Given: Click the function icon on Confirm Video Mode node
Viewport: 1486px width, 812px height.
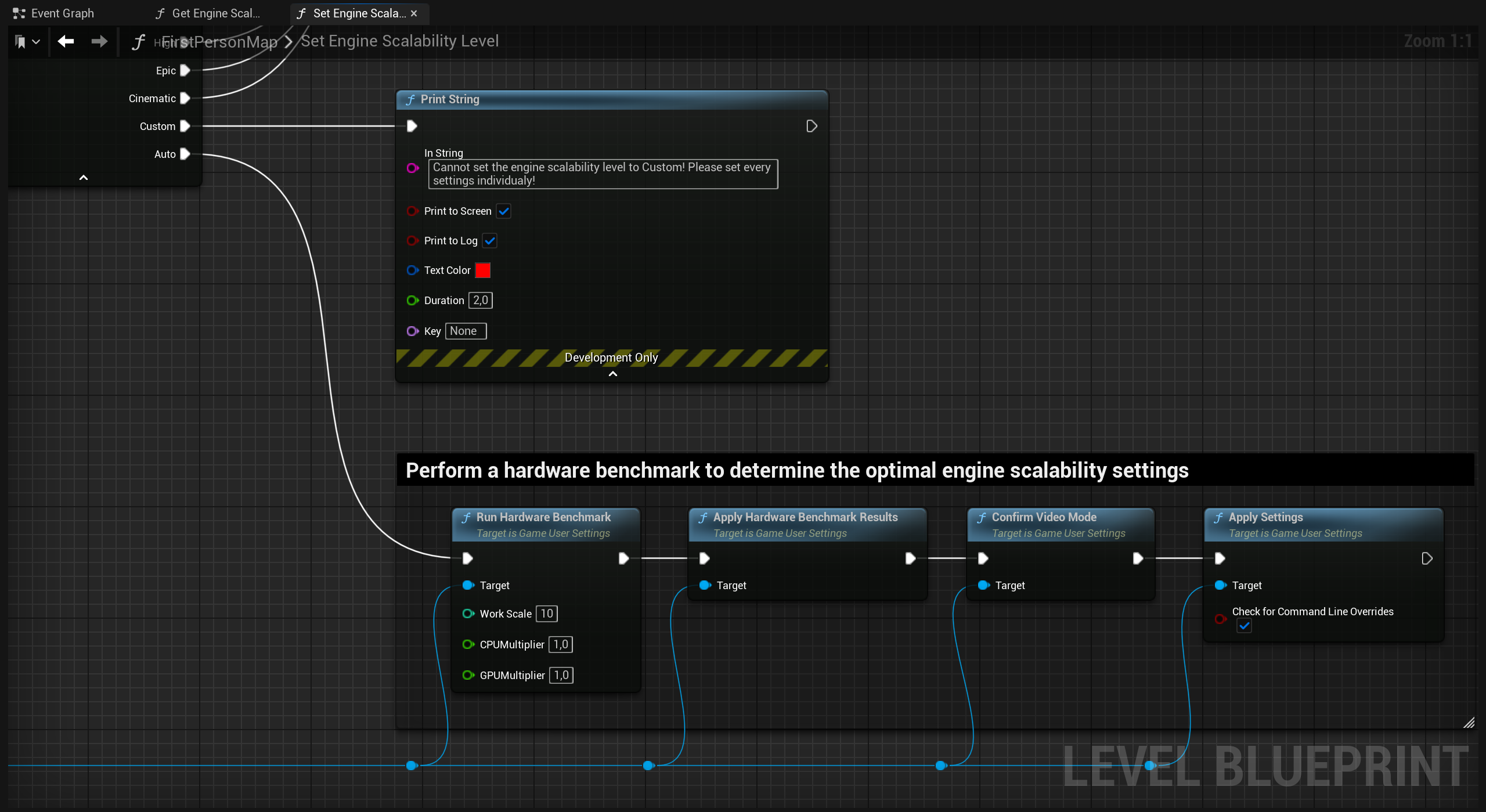Looking at the screenshot, I should (982, 517).
